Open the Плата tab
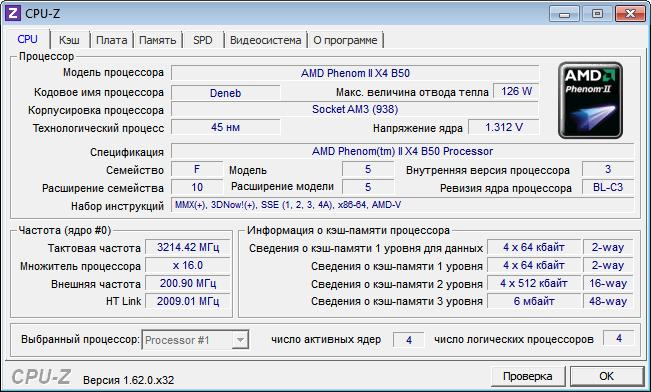This screenshot has height=392, width=651. click(x=111, y=40)
